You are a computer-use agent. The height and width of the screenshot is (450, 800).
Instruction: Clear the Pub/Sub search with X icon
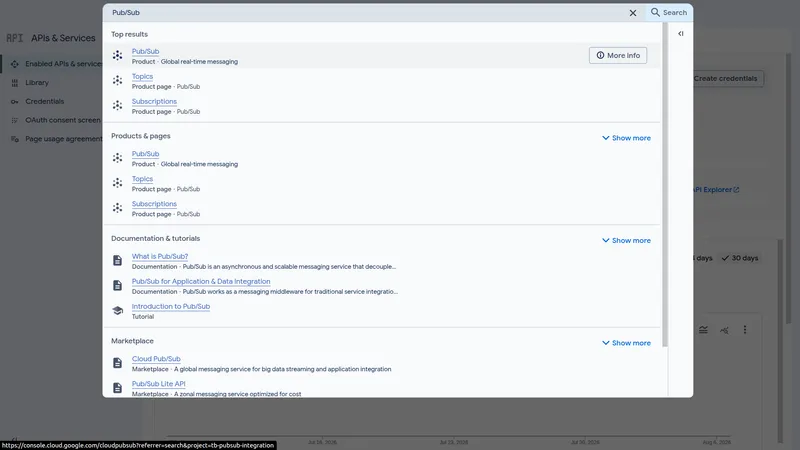pyautogui.click(x=633, y=13)
